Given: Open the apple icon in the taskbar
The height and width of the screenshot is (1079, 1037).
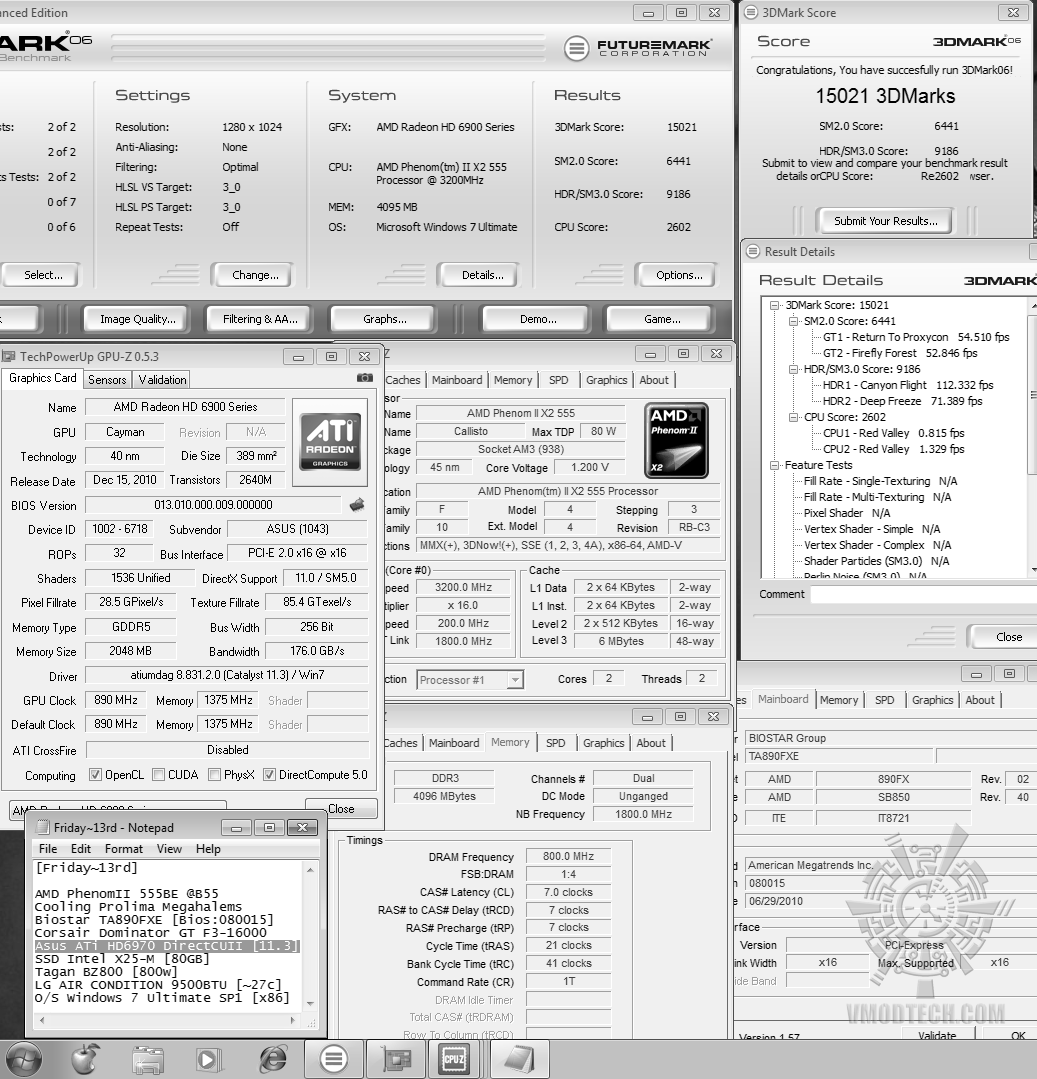Looking at the screenshot, I should (85, 1059).
